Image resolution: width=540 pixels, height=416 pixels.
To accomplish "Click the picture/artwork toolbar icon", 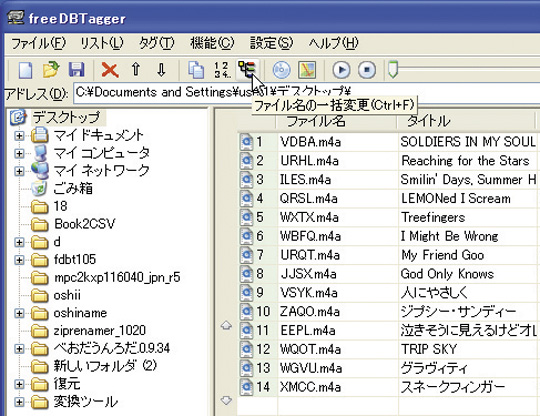I will click(x=307, y=70).
